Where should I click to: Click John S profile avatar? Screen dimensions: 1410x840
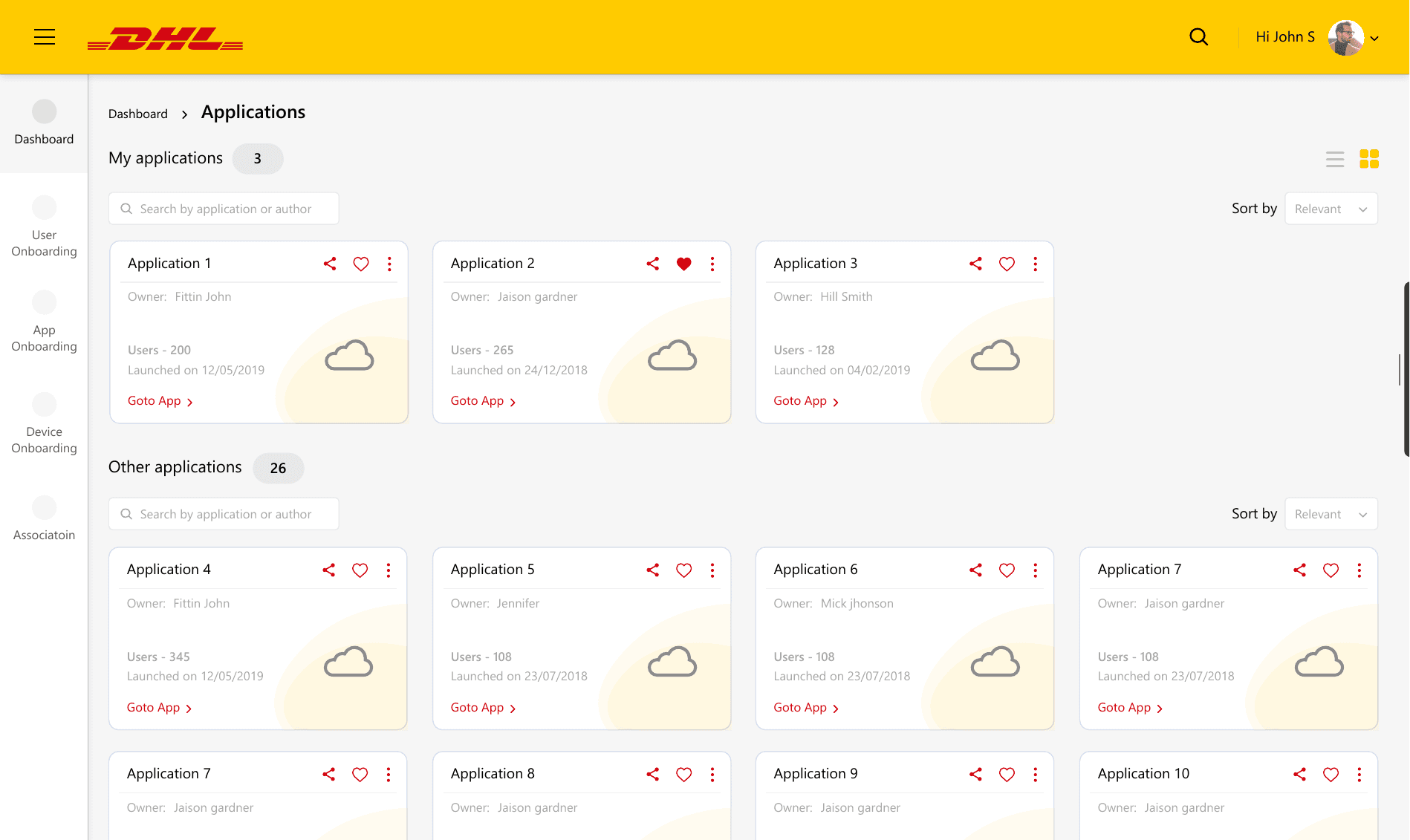1345,37
